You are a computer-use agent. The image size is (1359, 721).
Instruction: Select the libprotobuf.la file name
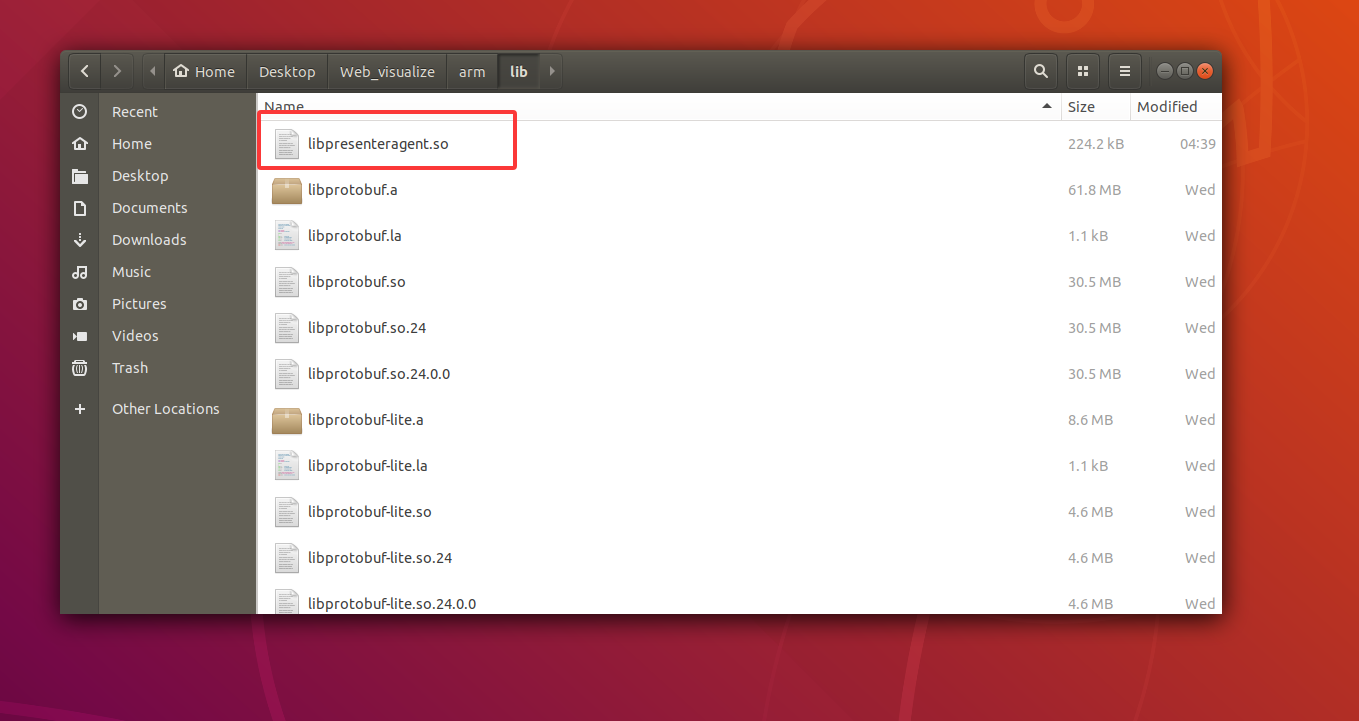355,236
